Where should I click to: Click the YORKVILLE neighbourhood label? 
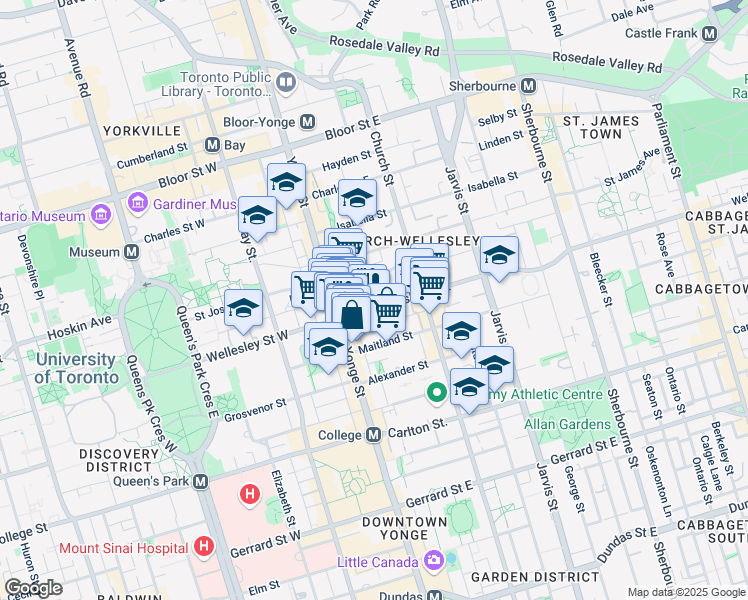tap(142, 131)
